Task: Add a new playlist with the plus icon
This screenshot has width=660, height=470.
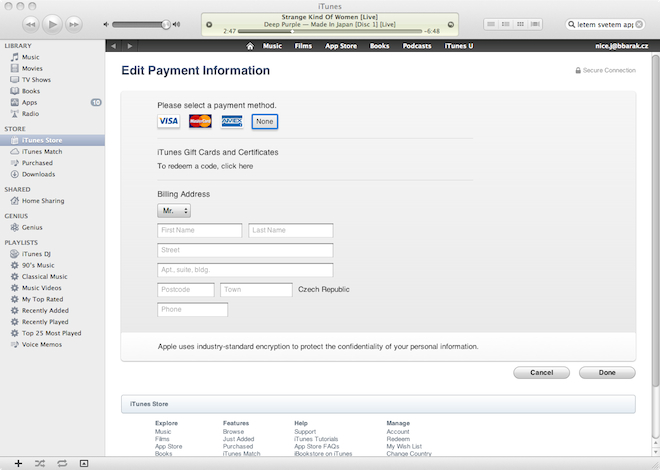Action: (18, 463)
